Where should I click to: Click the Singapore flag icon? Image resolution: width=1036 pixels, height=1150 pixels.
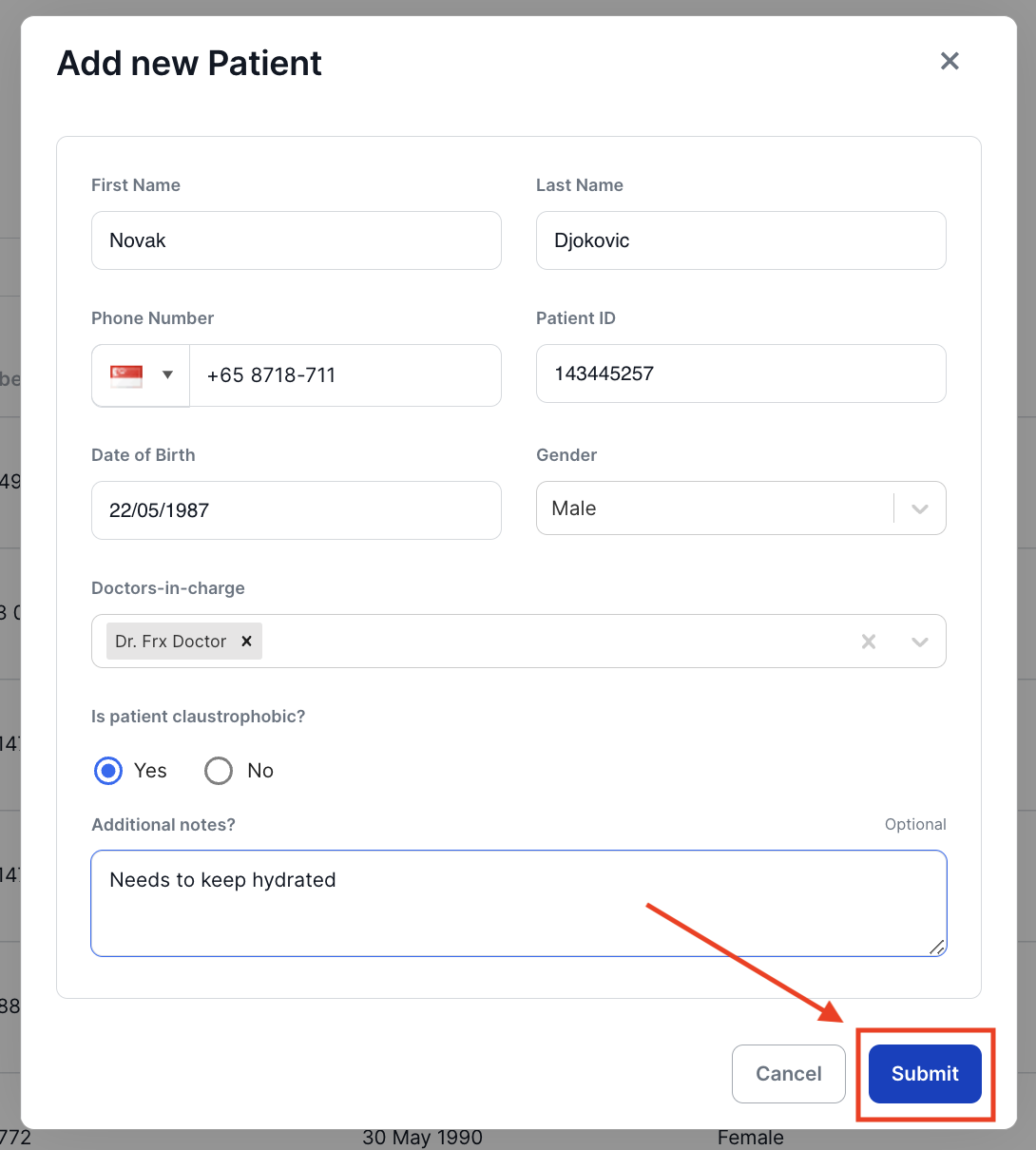[x=126, y=375]
